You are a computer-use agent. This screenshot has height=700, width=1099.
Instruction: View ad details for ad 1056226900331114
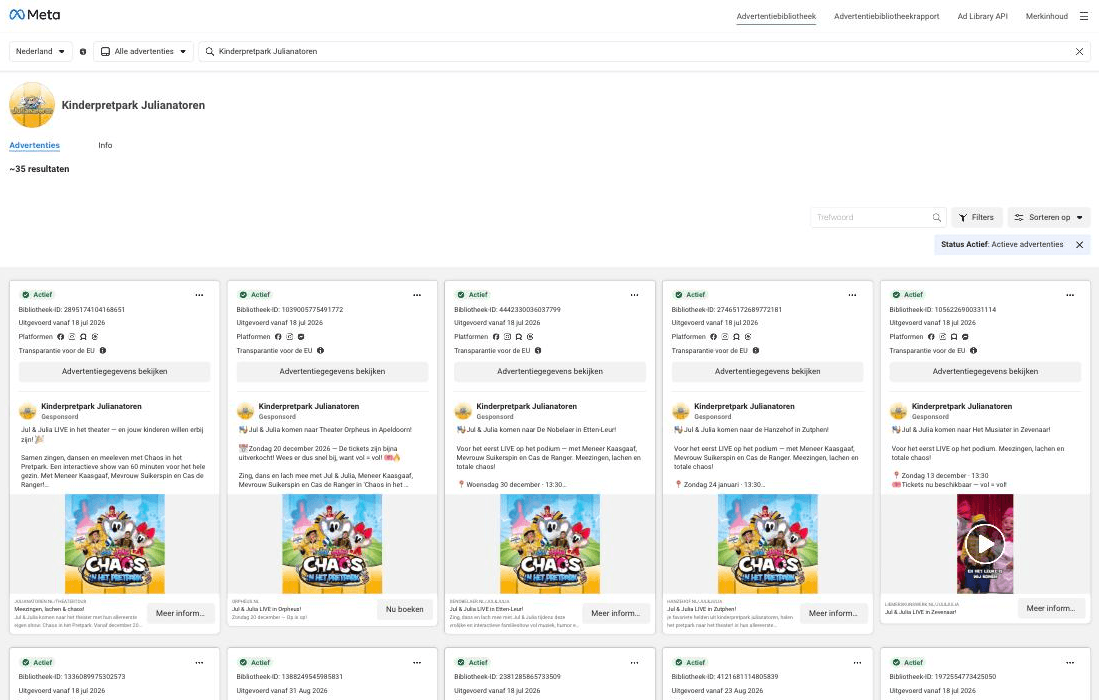click(985, 371)
